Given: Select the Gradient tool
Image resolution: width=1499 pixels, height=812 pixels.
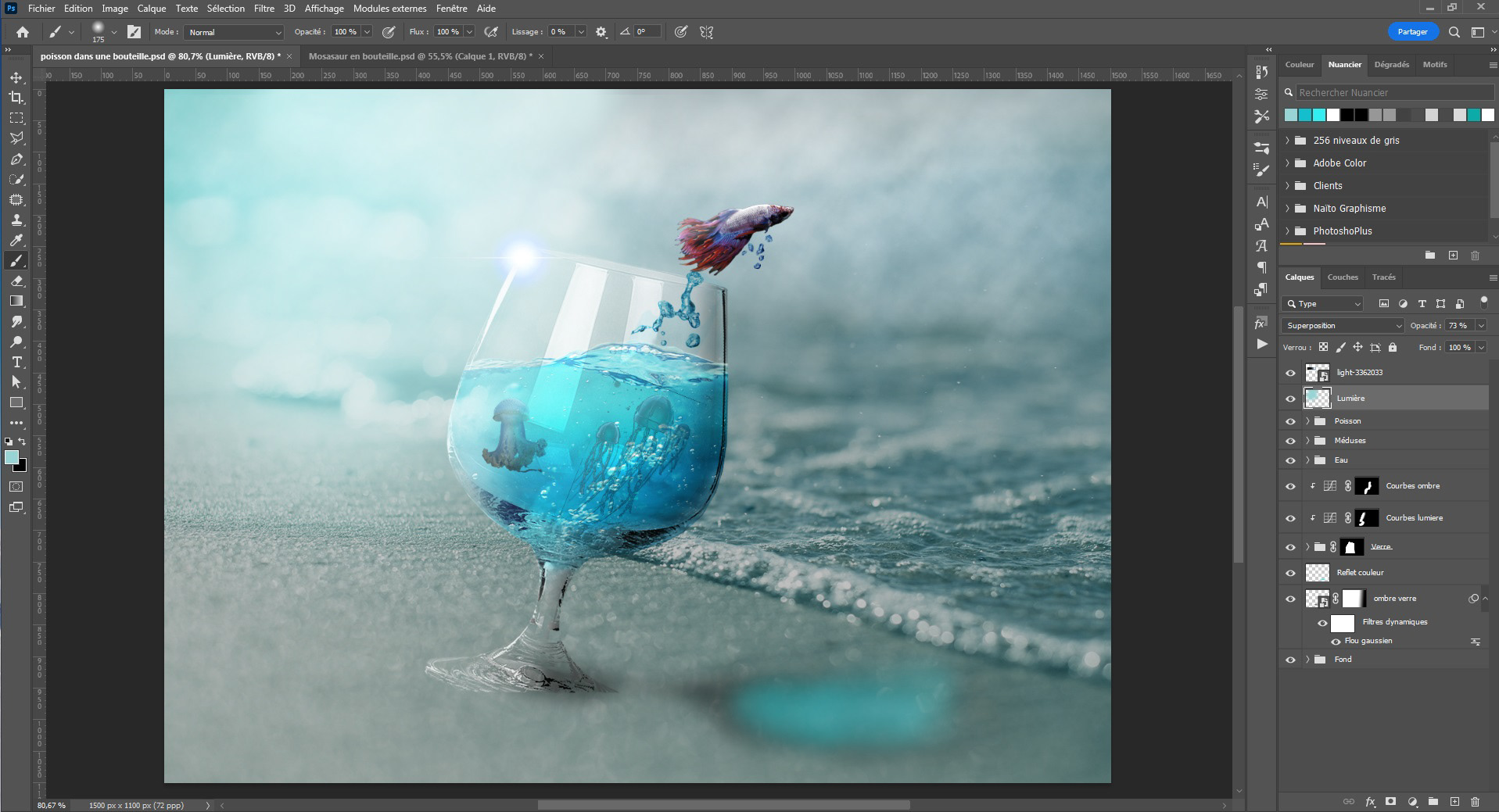Looking at the screenshot, I should (16, 301).
